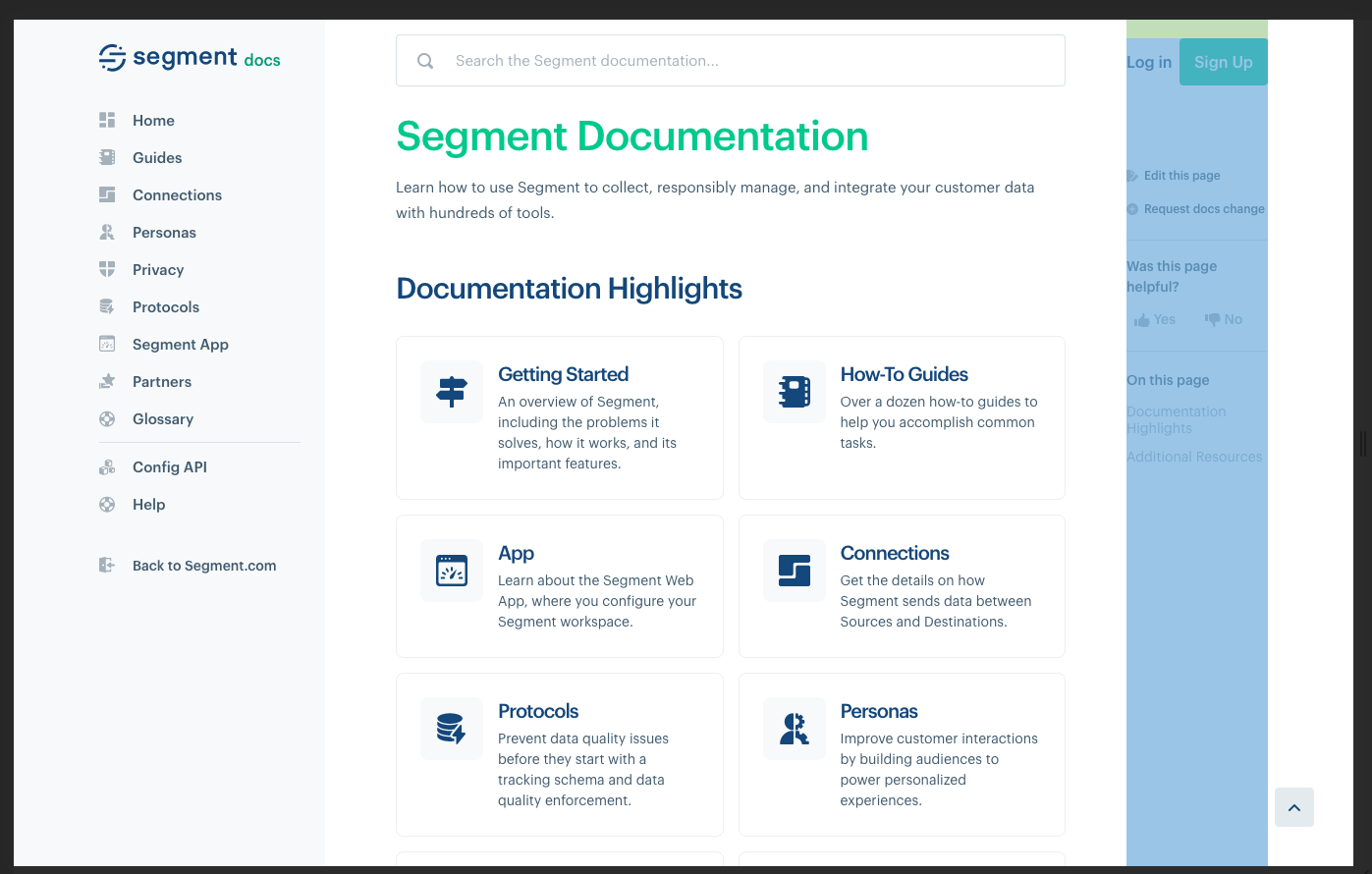Vote Yes on page helpfulness
1372x874 pixels.
[x=1155, y=319]
